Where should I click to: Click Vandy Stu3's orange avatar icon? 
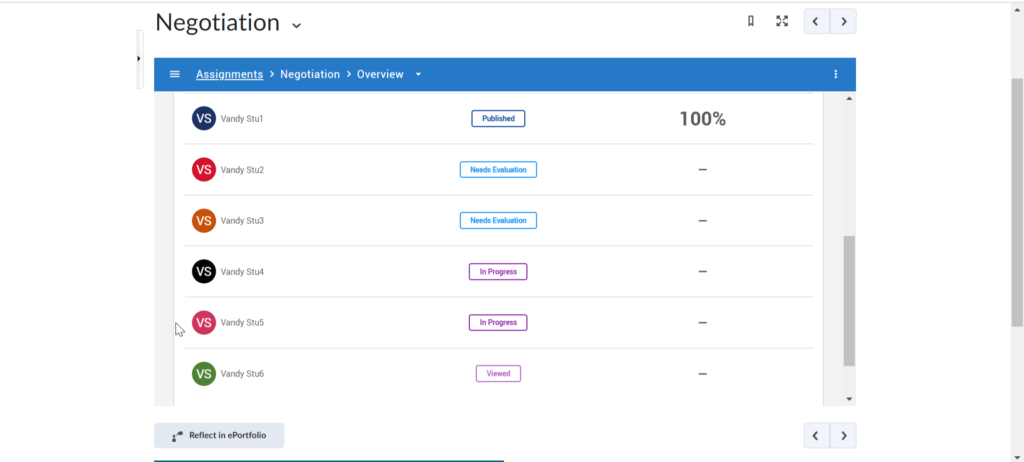[x=204, y=220]
